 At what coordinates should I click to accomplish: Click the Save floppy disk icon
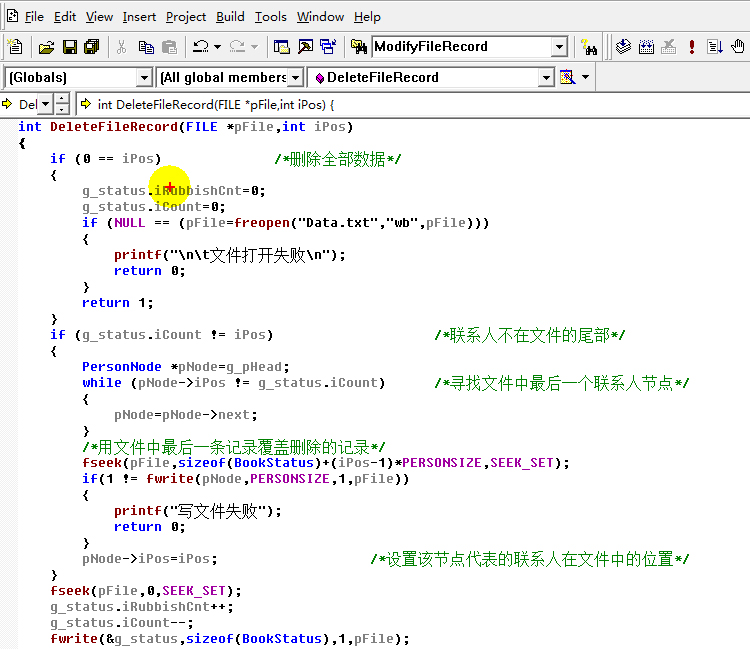click(70, 47)
